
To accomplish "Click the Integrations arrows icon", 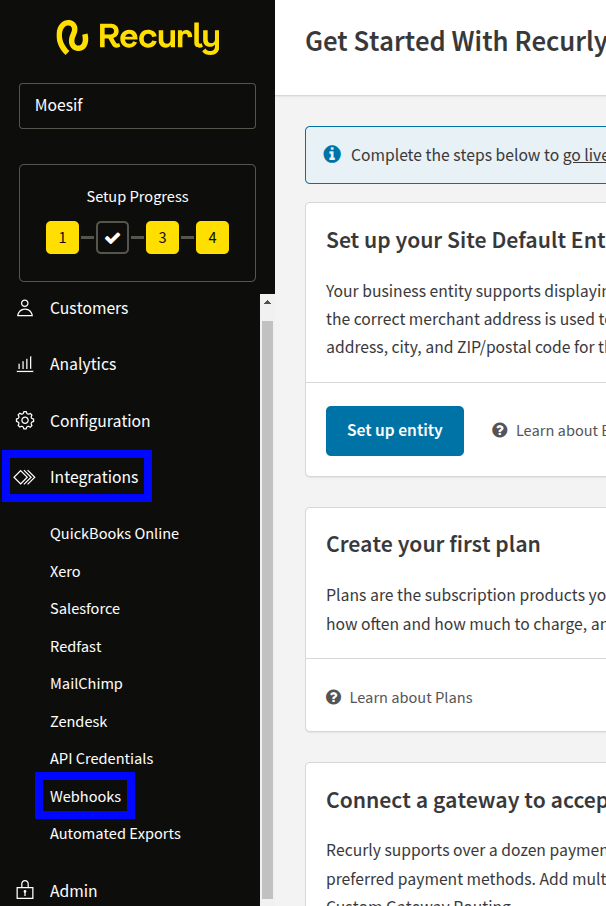I will pos(25,478).
